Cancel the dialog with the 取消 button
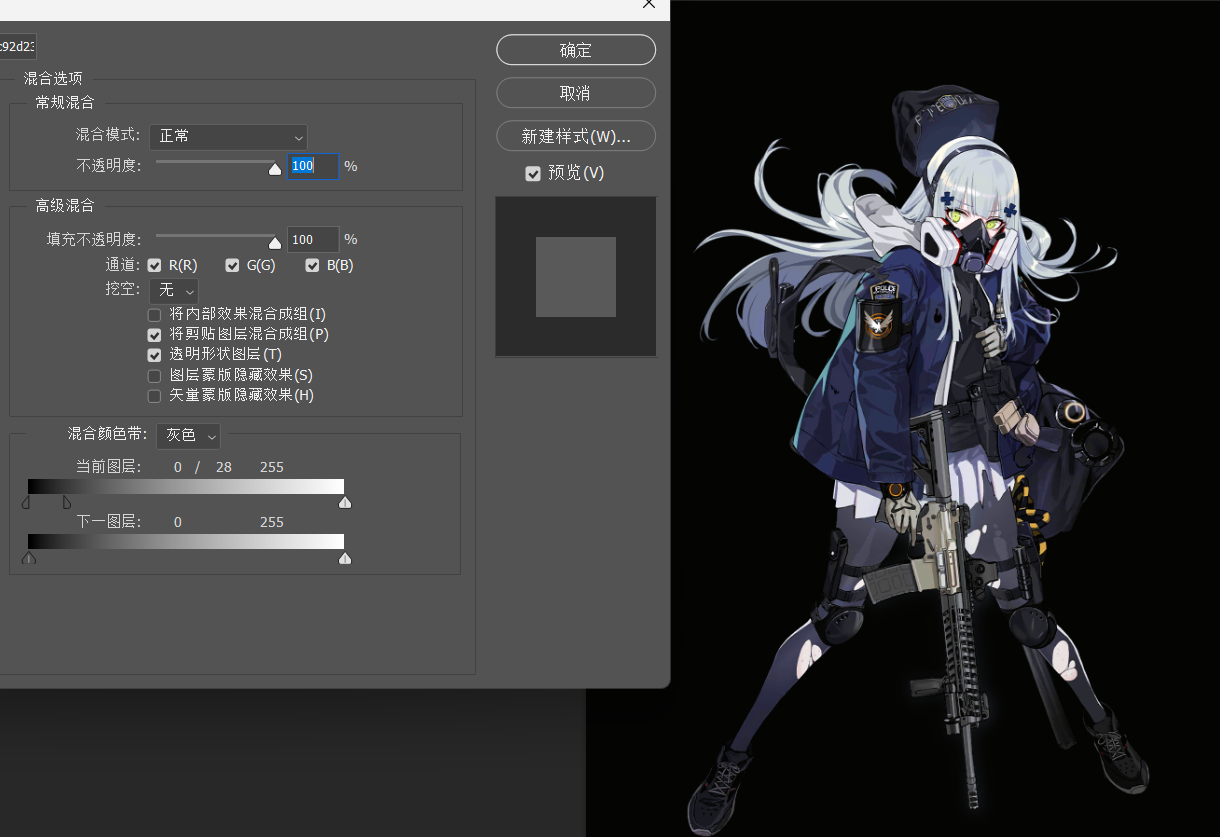 [576, 93]
